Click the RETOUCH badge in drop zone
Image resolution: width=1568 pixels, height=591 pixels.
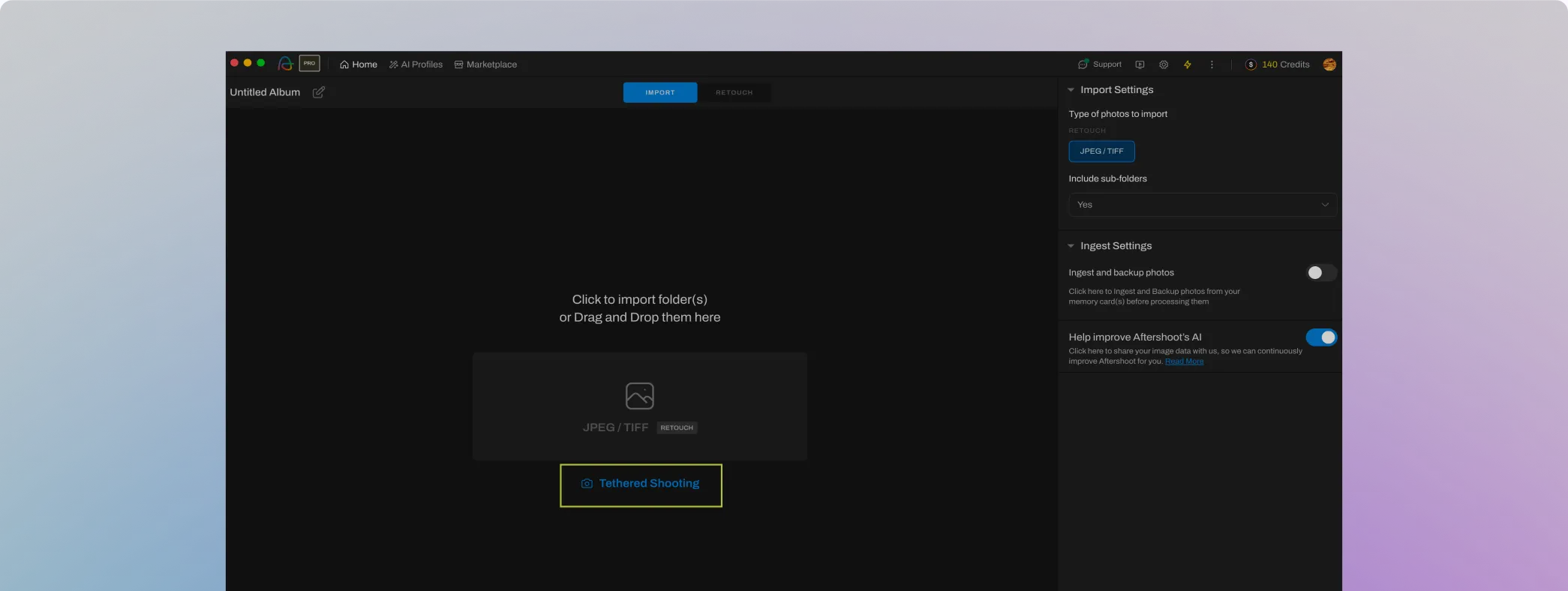click(x=677, y=427)
